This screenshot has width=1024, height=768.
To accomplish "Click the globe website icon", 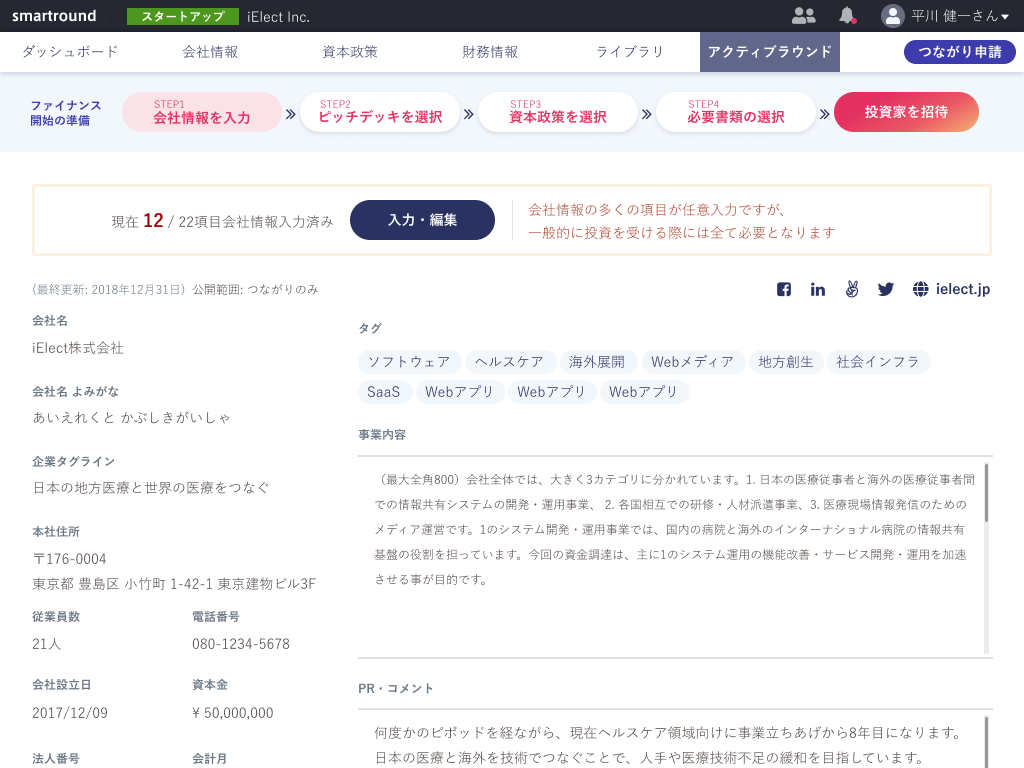I will 921,289.
